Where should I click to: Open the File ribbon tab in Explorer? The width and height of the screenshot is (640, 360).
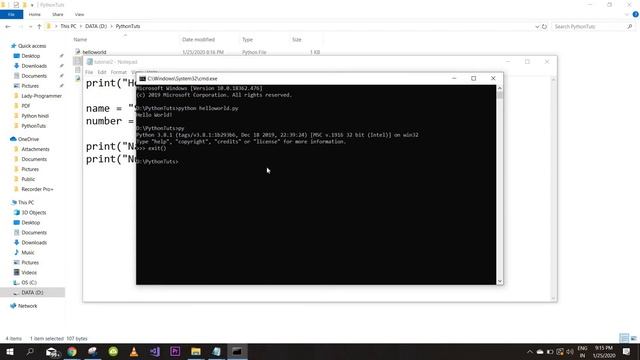coord(11,14)
